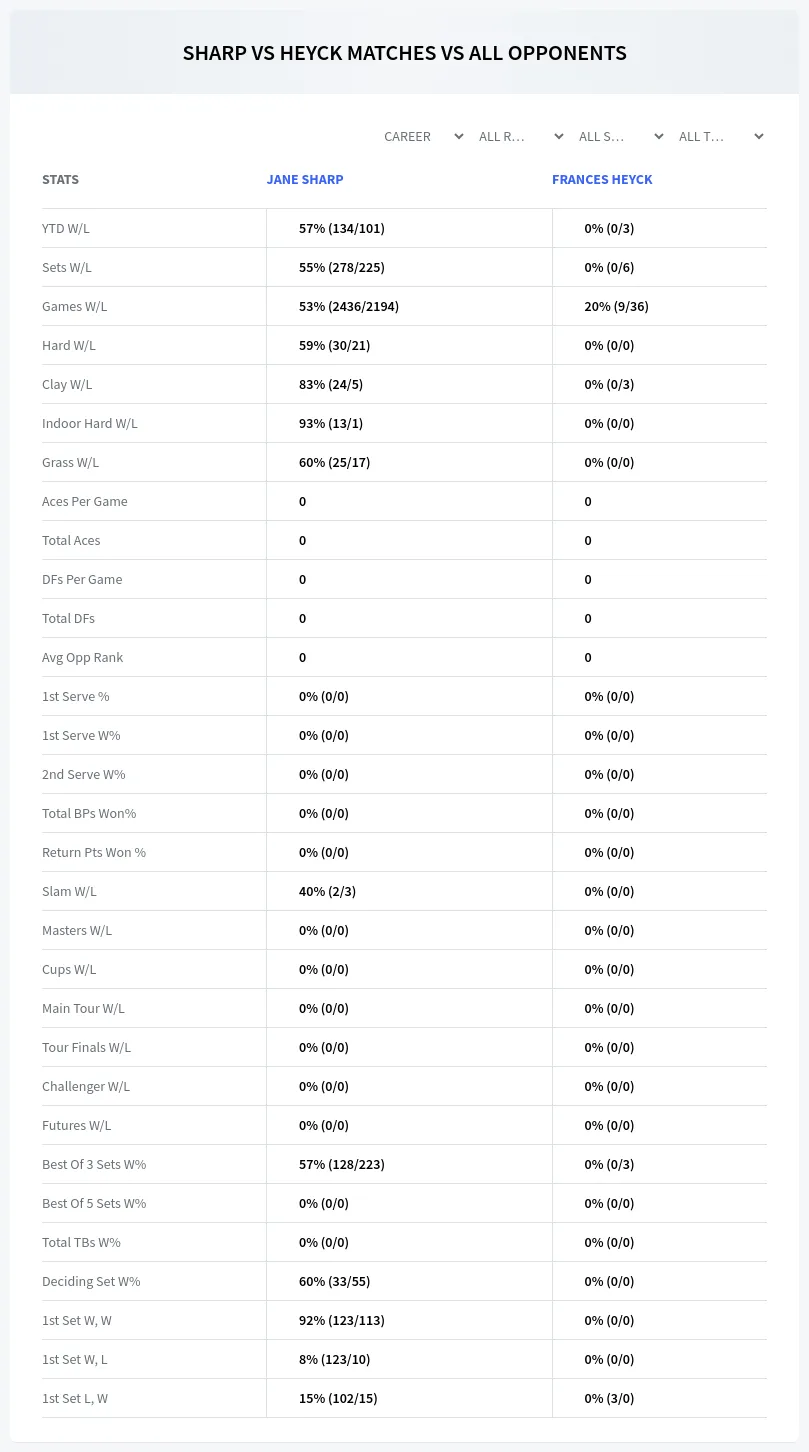Open the ALL T... tournaments dropdown
Viewport: 809px width, 1452px height.
pos(720,136)
